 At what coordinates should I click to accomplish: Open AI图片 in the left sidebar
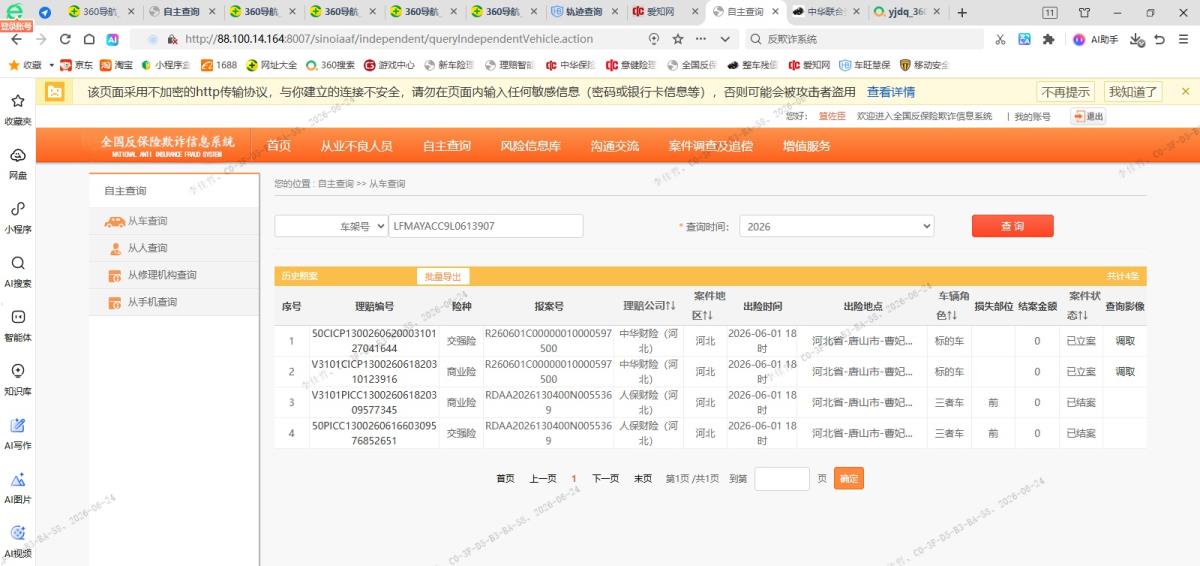click(x=18, y=488)
